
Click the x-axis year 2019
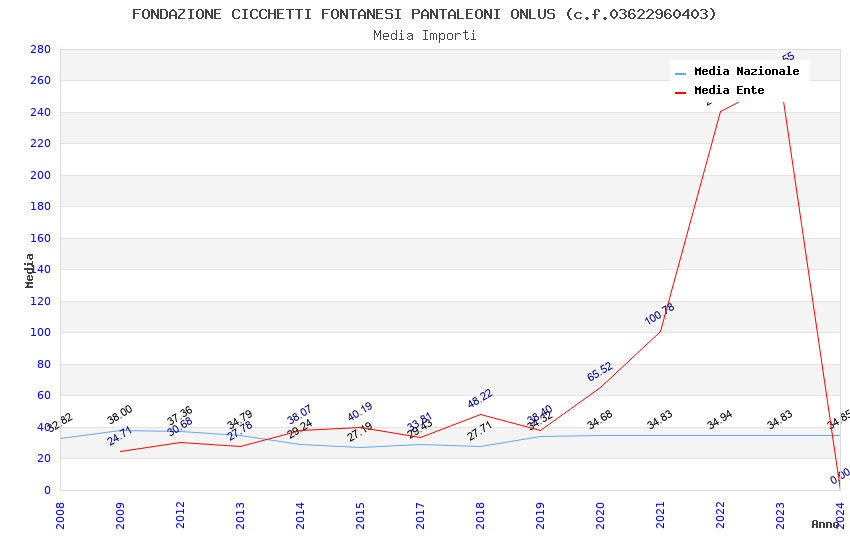540,515
